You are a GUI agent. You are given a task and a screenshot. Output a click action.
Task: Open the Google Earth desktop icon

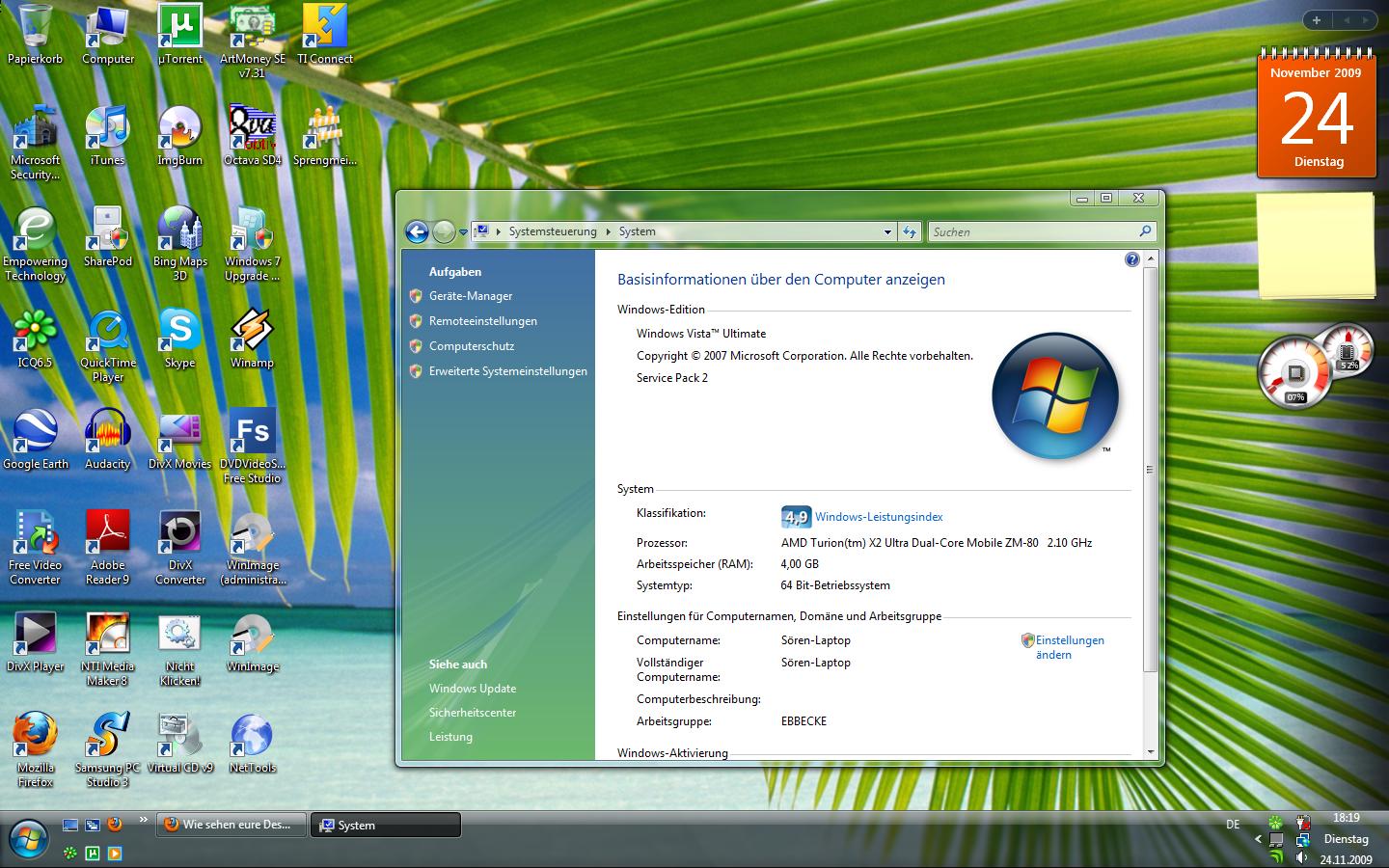[36, 432]
